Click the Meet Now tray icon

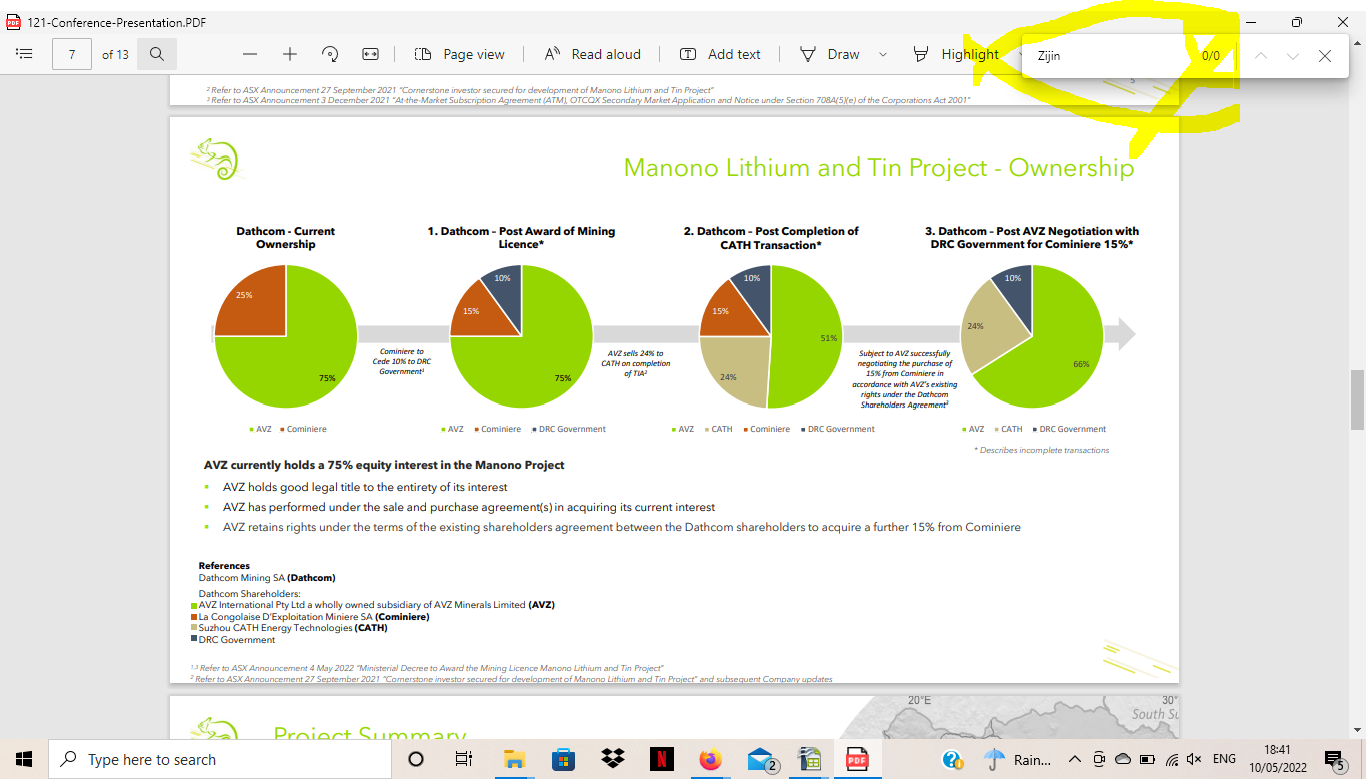point(1100,759)
